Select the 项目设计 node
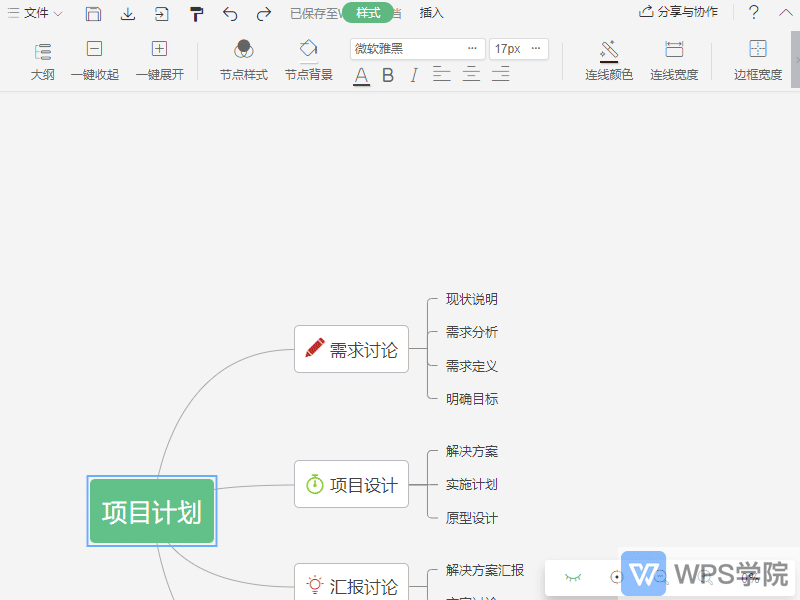 pyautogui.click(x=352, y=484)
